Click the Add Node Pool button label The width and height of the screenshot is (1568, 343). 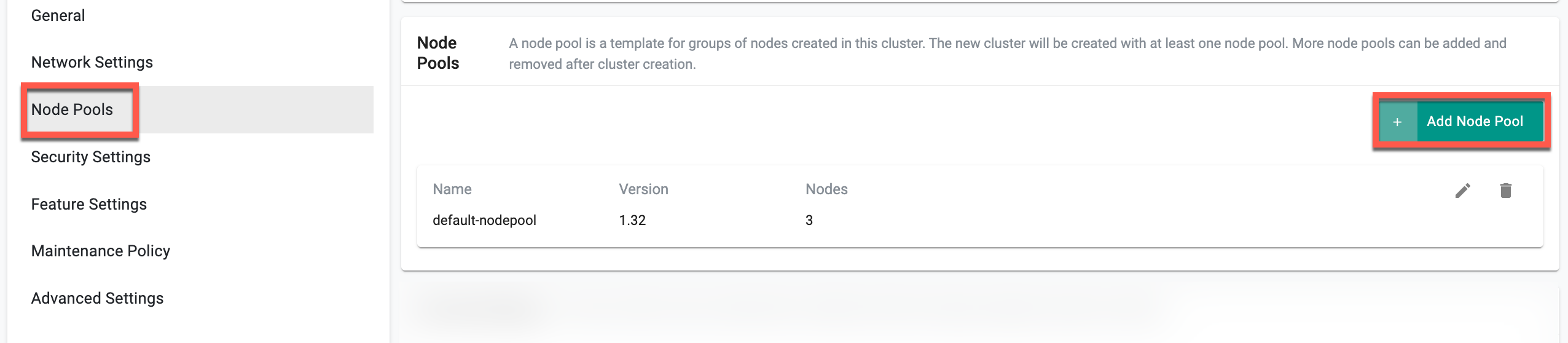(x=1475, y=122)
